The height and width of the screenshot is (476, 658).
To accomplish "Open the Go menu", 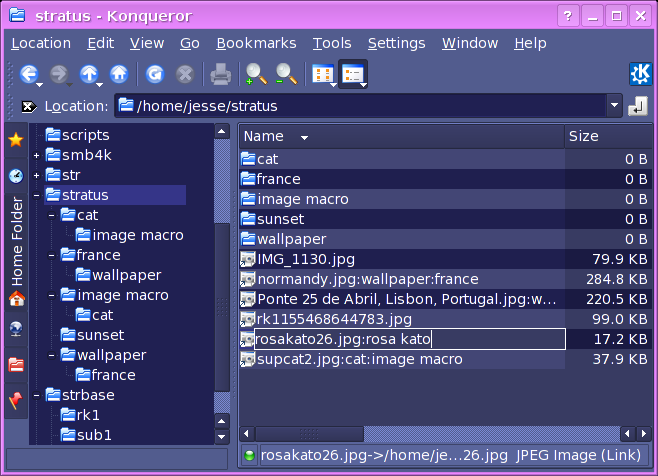I will (190, 43).
